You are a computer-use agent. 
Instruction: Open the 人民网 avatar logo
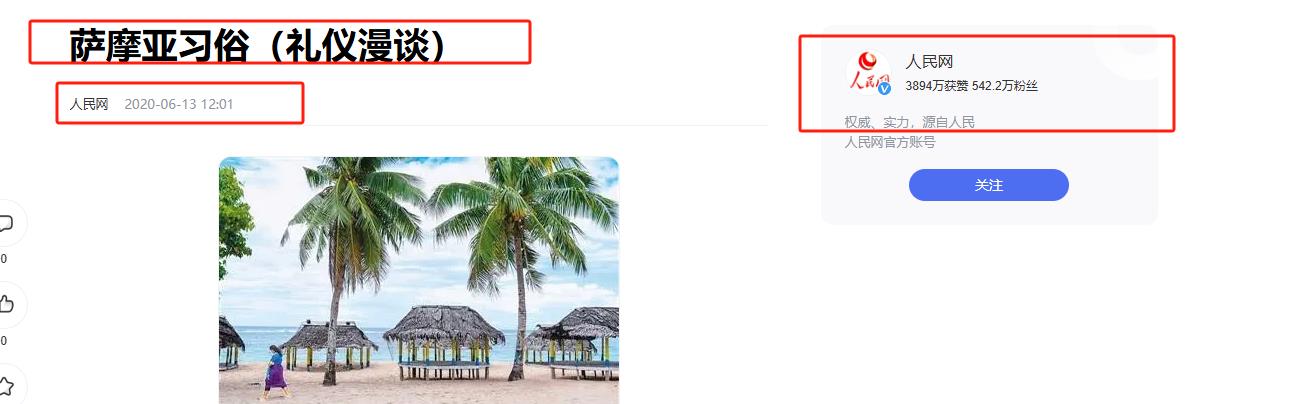[867, 72]
